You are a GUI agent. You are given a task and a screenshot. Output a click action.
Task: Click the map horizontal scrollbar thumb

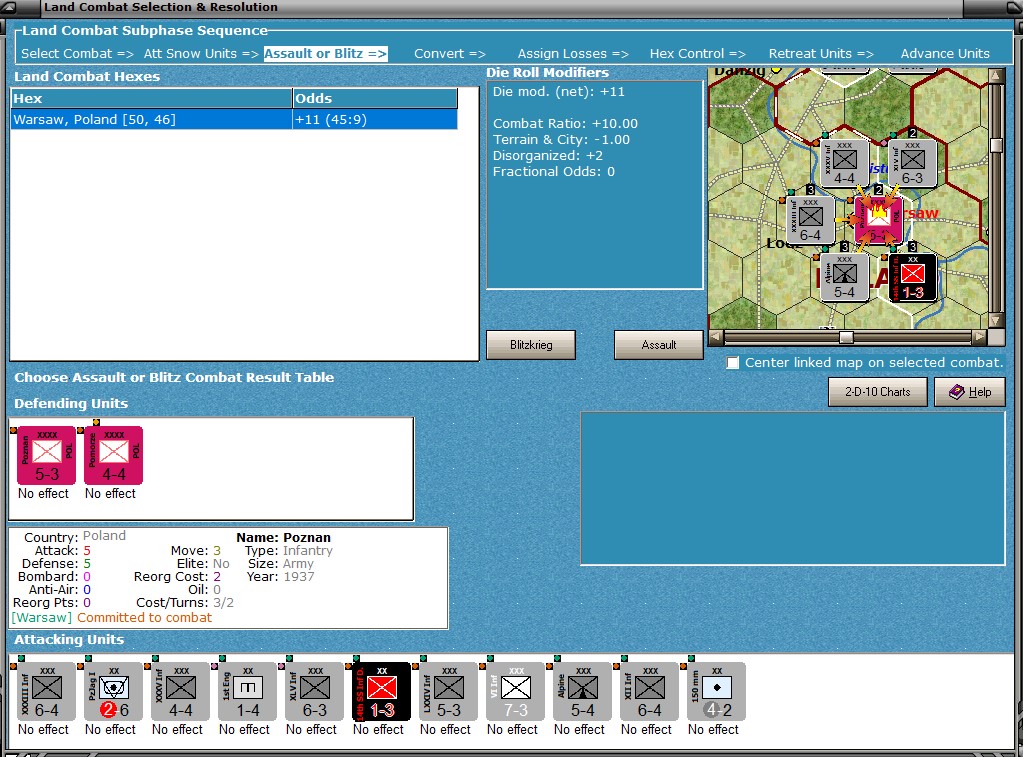(x=846, y=337)
